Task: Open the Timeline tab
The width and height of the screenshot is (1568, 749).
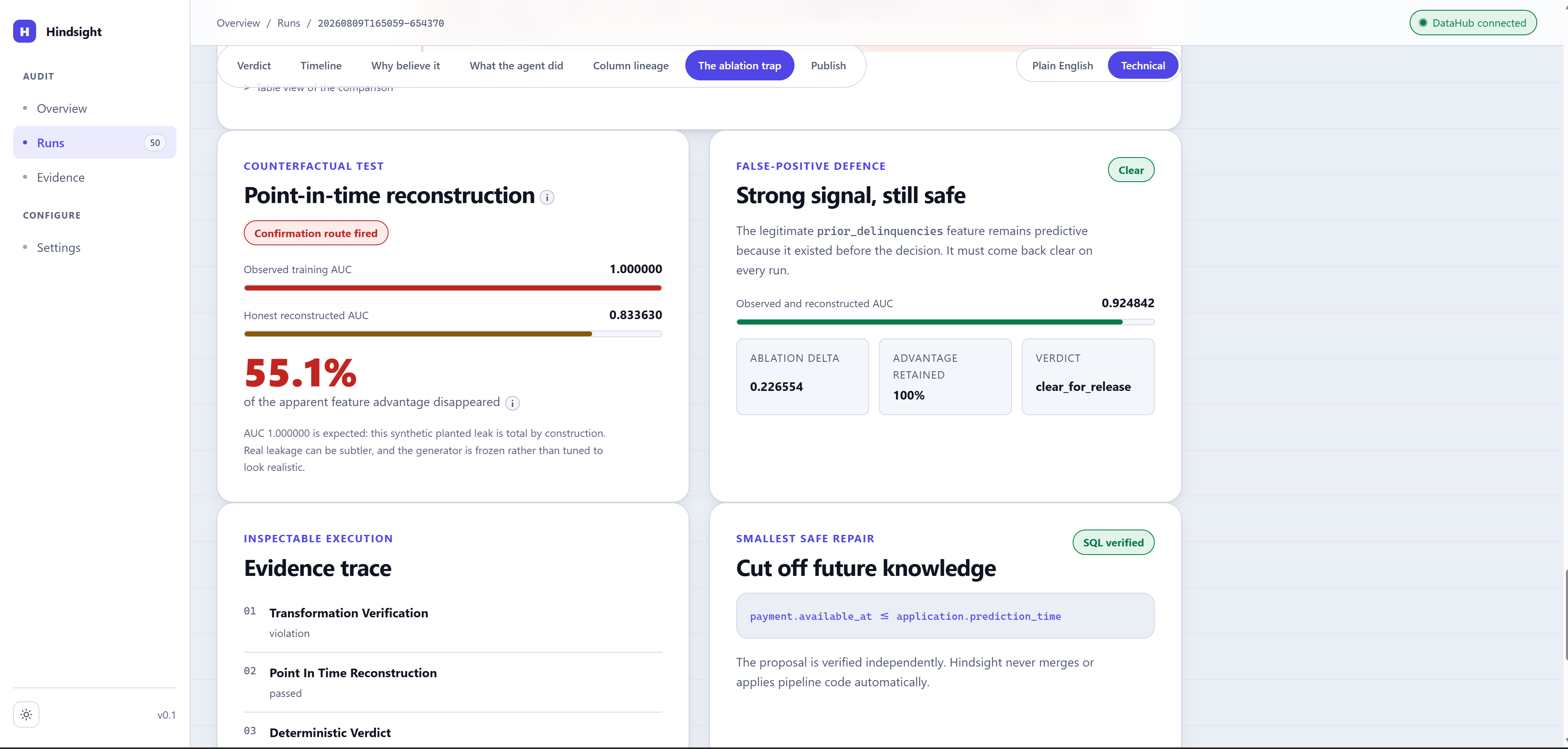Action: (x=321, y=65)
